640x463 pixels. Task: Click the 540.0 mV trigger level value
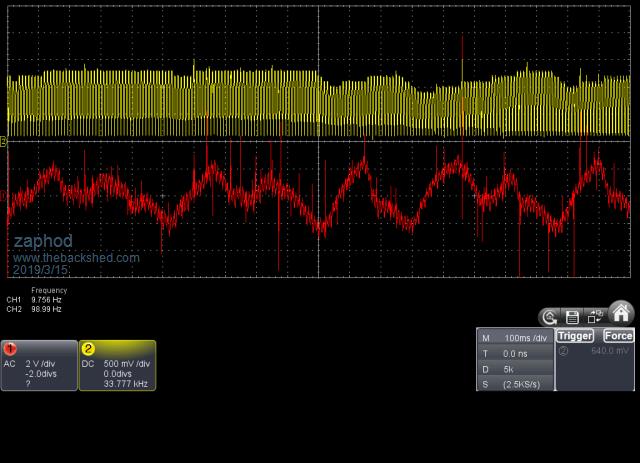608,351
